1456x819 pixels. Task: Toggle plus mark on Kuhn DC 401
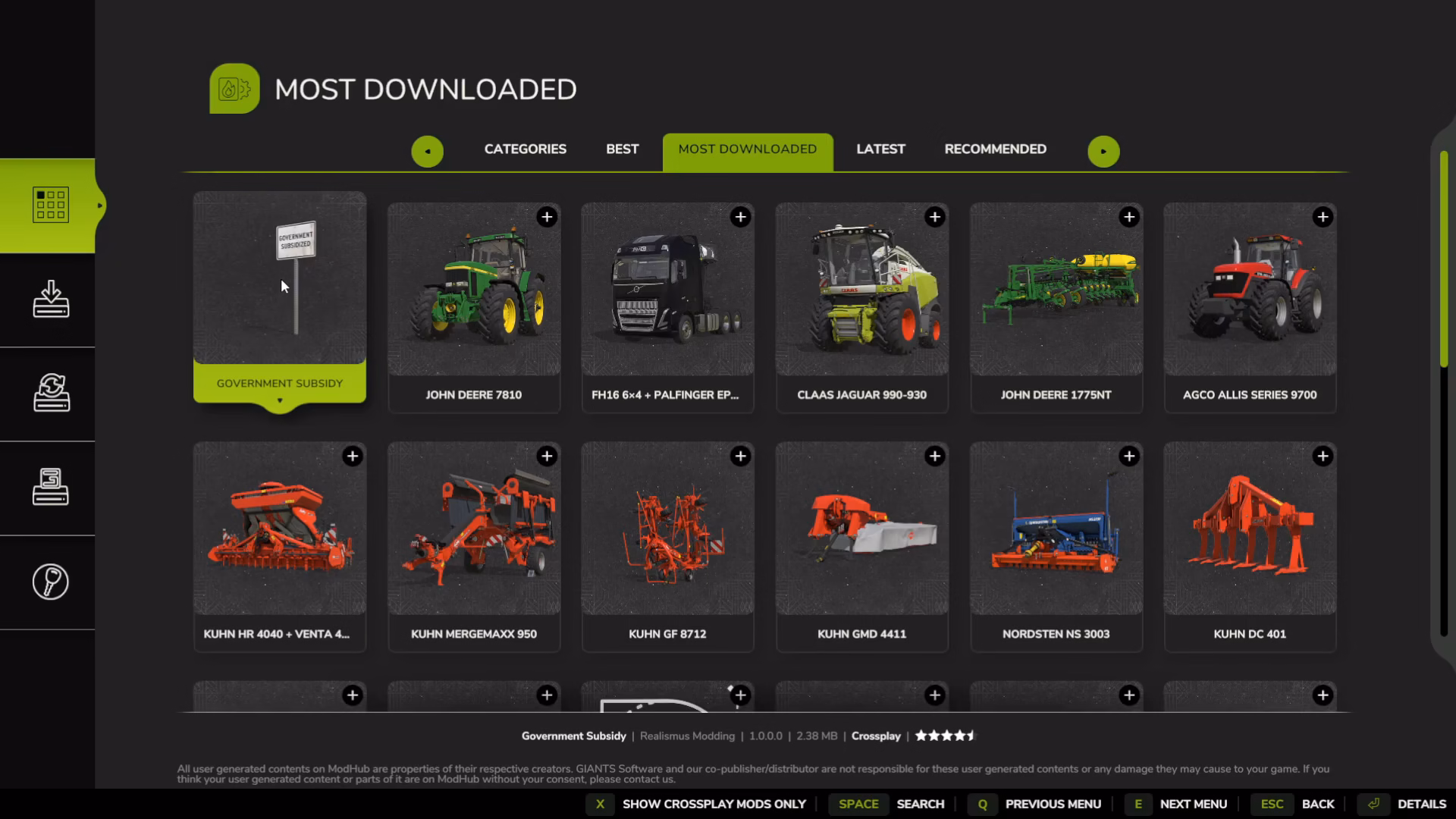tap(1323, 456)
